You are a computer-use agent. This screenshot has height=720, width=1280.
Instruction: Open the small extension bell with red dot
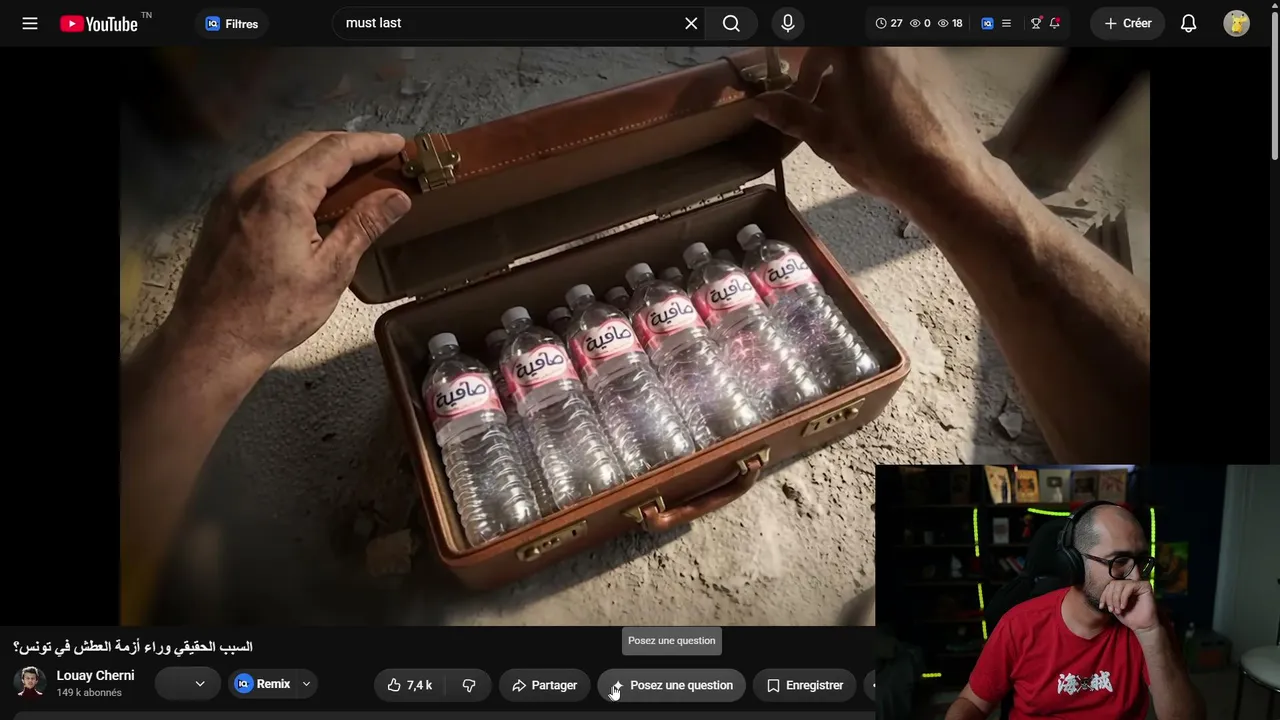click(1054, 23)
